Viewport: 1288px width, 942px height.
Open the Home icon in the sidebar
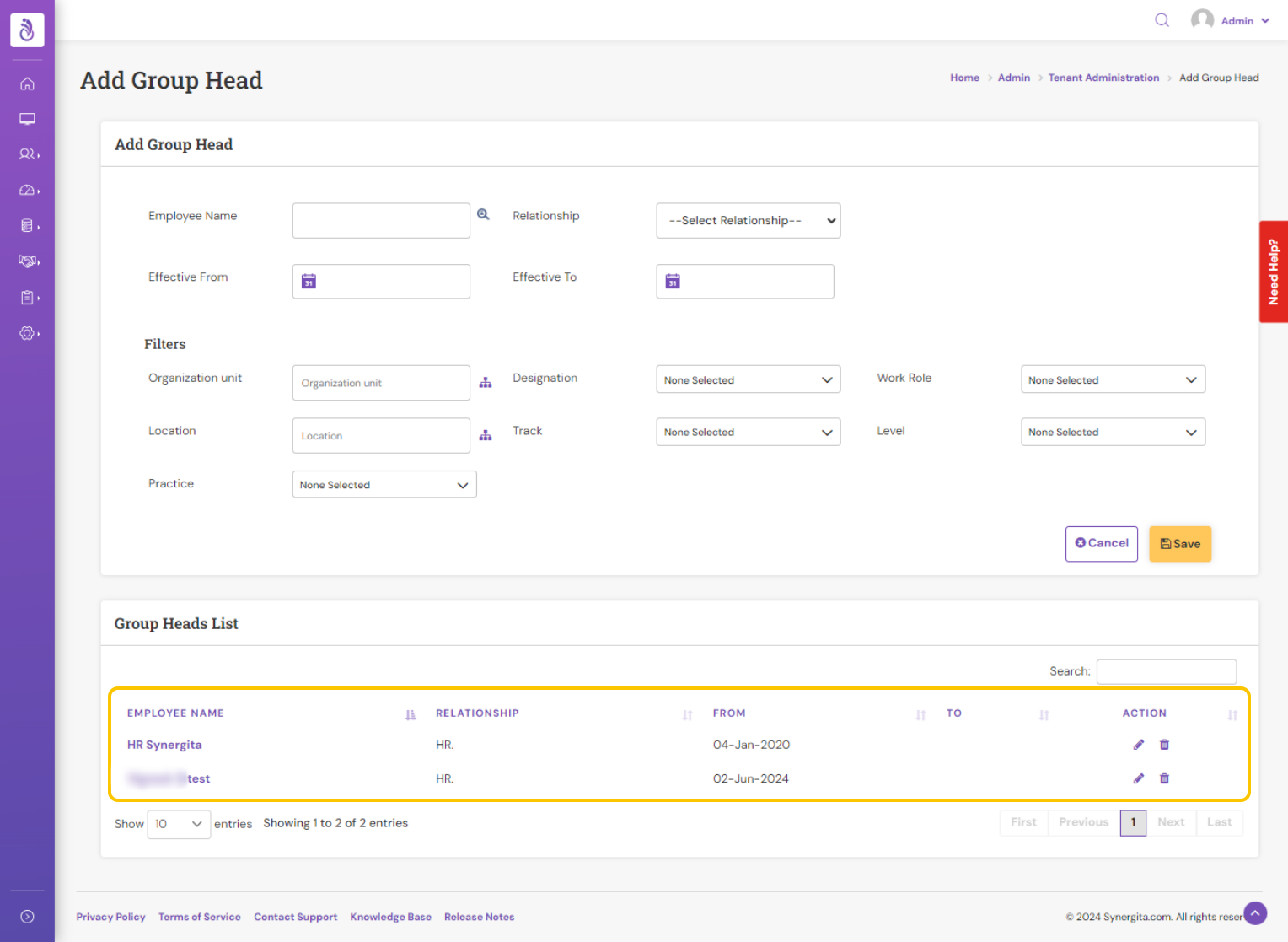click(27, 83)
